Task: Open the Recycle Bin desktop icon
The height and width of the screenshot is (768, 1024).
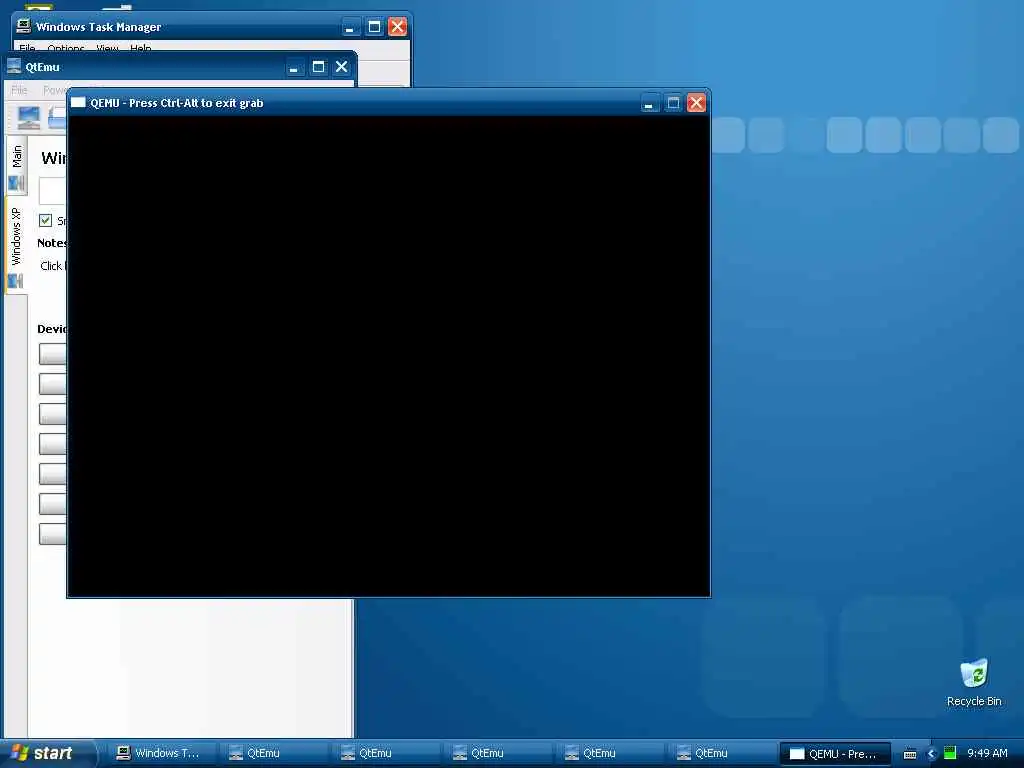Action: pyautogui.click(x=974, y=683)
